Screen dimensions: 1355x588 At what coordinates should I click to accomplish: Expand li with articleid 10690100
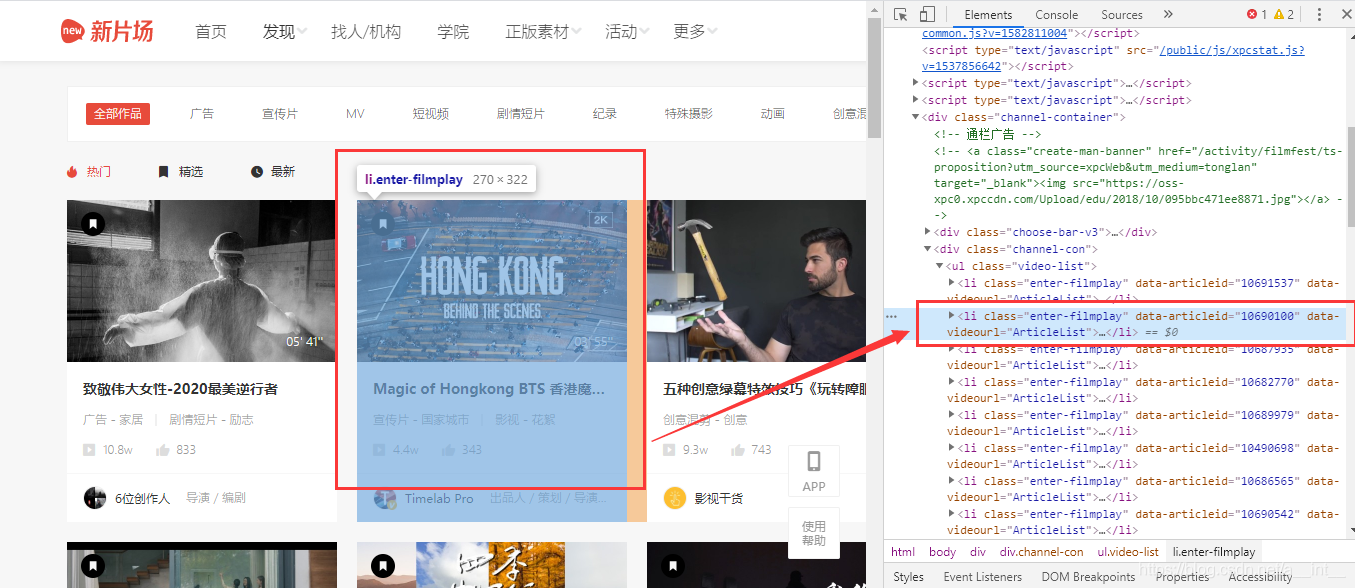[x=952, y=316]
